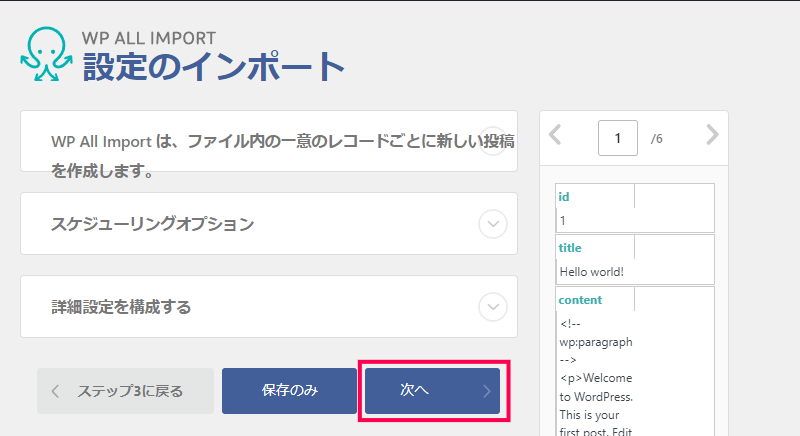Click the 'wp:paragraph' content text
Viewport: 800px width, 436px height.
point(596,342)
